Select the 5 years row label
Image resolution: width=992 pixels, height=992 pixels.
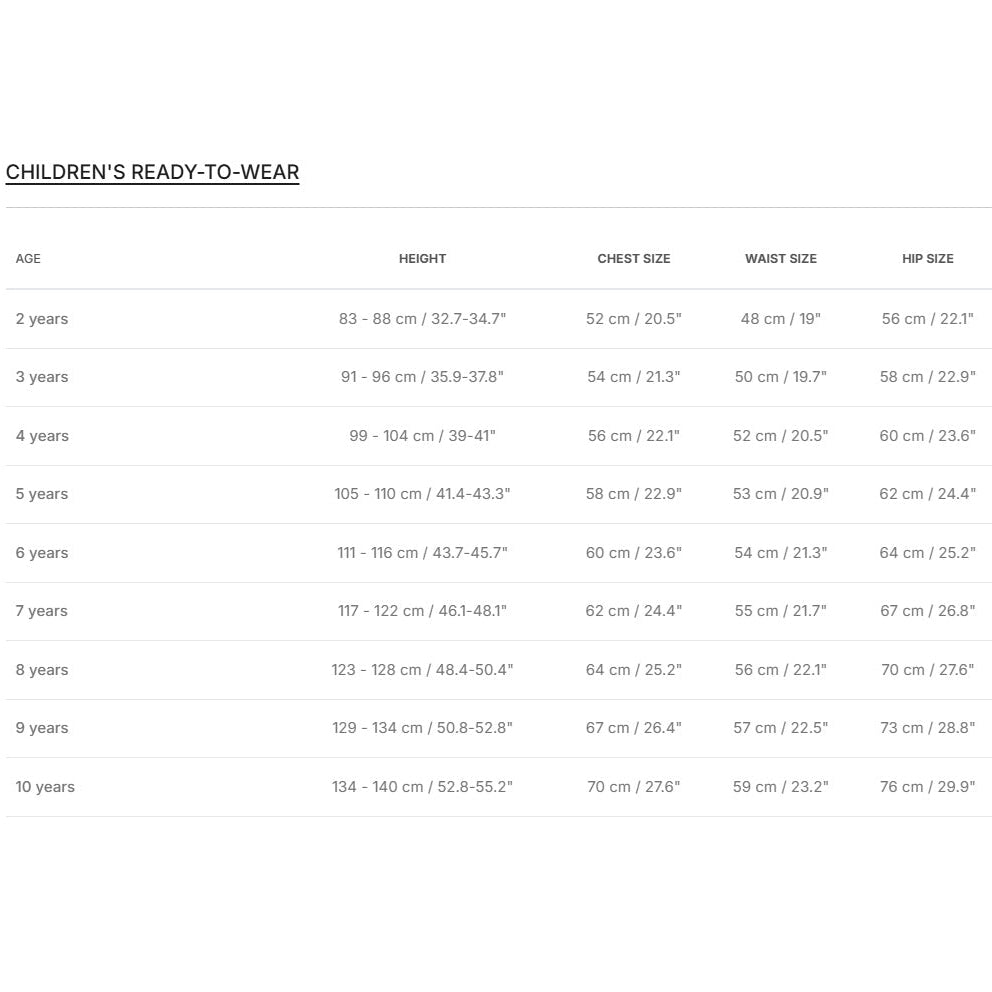pos(42,494)
